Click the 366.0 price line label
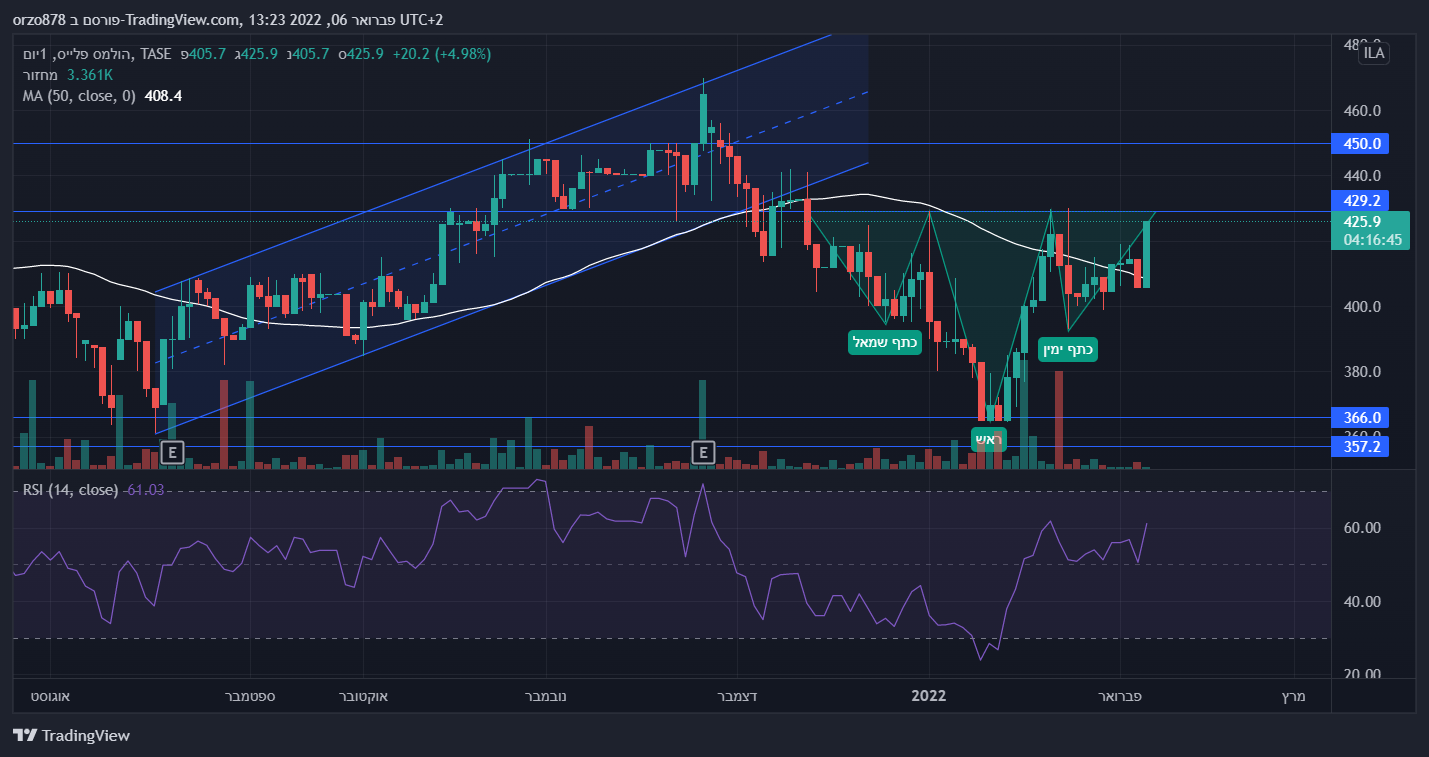Screen dimensions: 1429x757 coord(1362,417)
